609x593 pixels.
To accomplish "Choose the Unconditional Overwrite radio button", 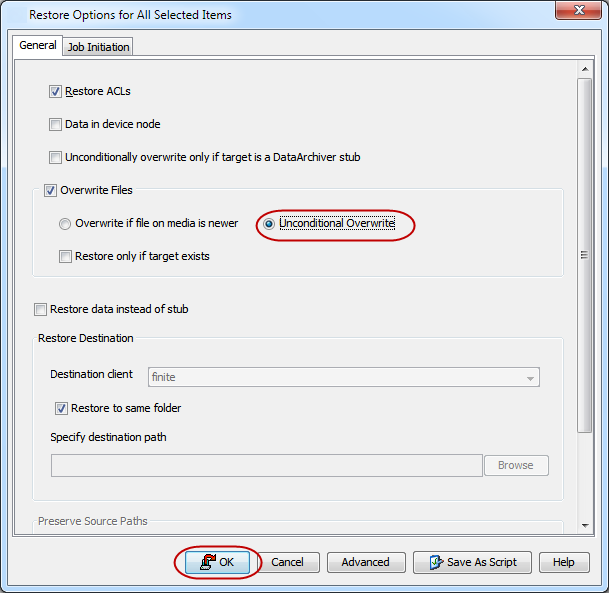I will tap(269, 224).
